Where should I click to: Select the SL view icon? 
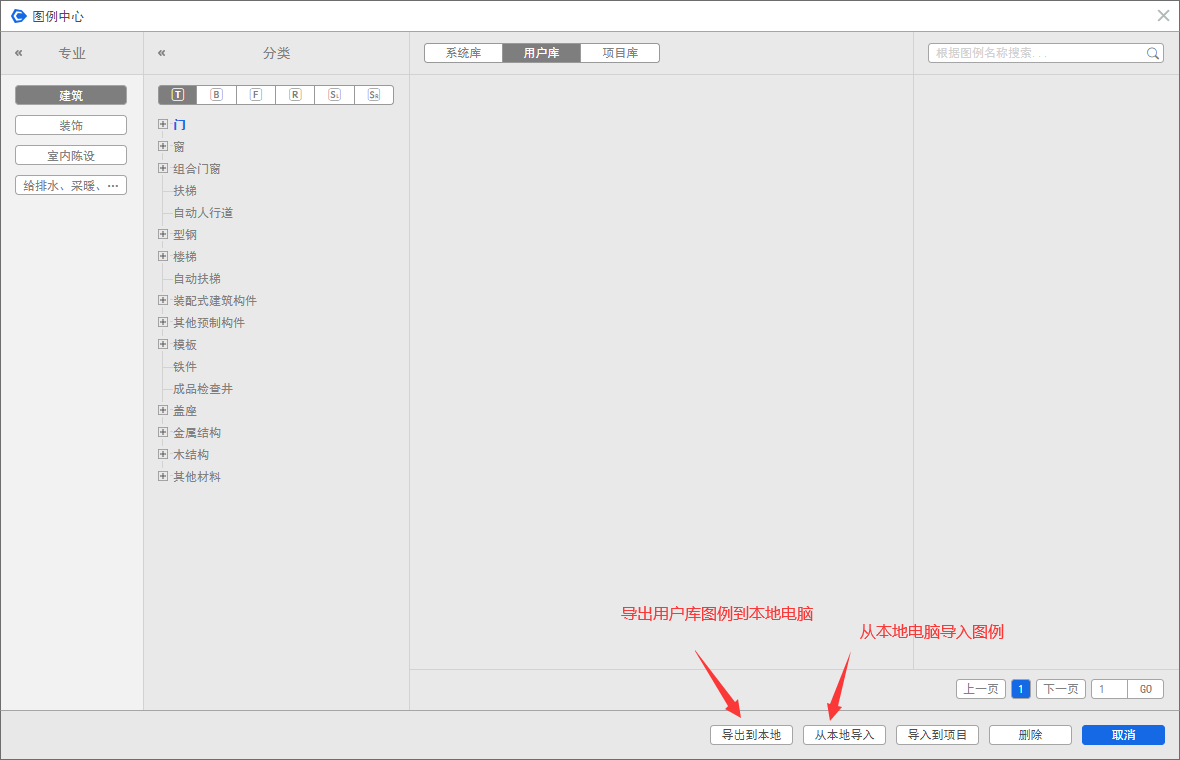point(335,95)
